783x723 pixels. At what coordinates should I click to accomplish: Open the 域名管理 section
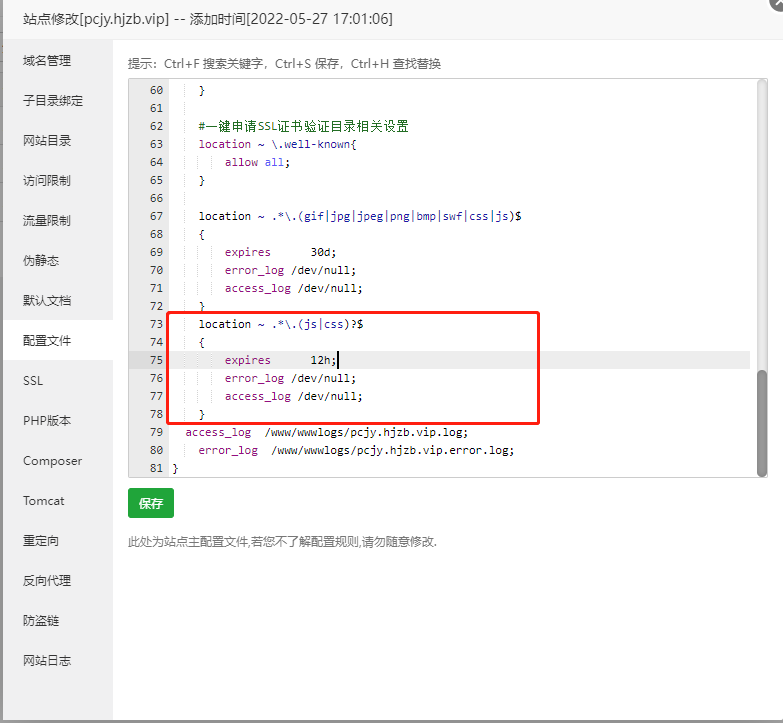[x=47, y=60]
